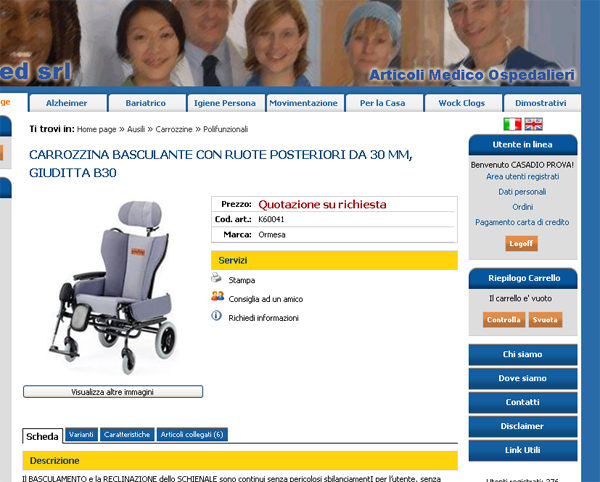Click the wheelchair product image
Screen dimensions: 600x482
pyautogui.click(x=113, y=287)
